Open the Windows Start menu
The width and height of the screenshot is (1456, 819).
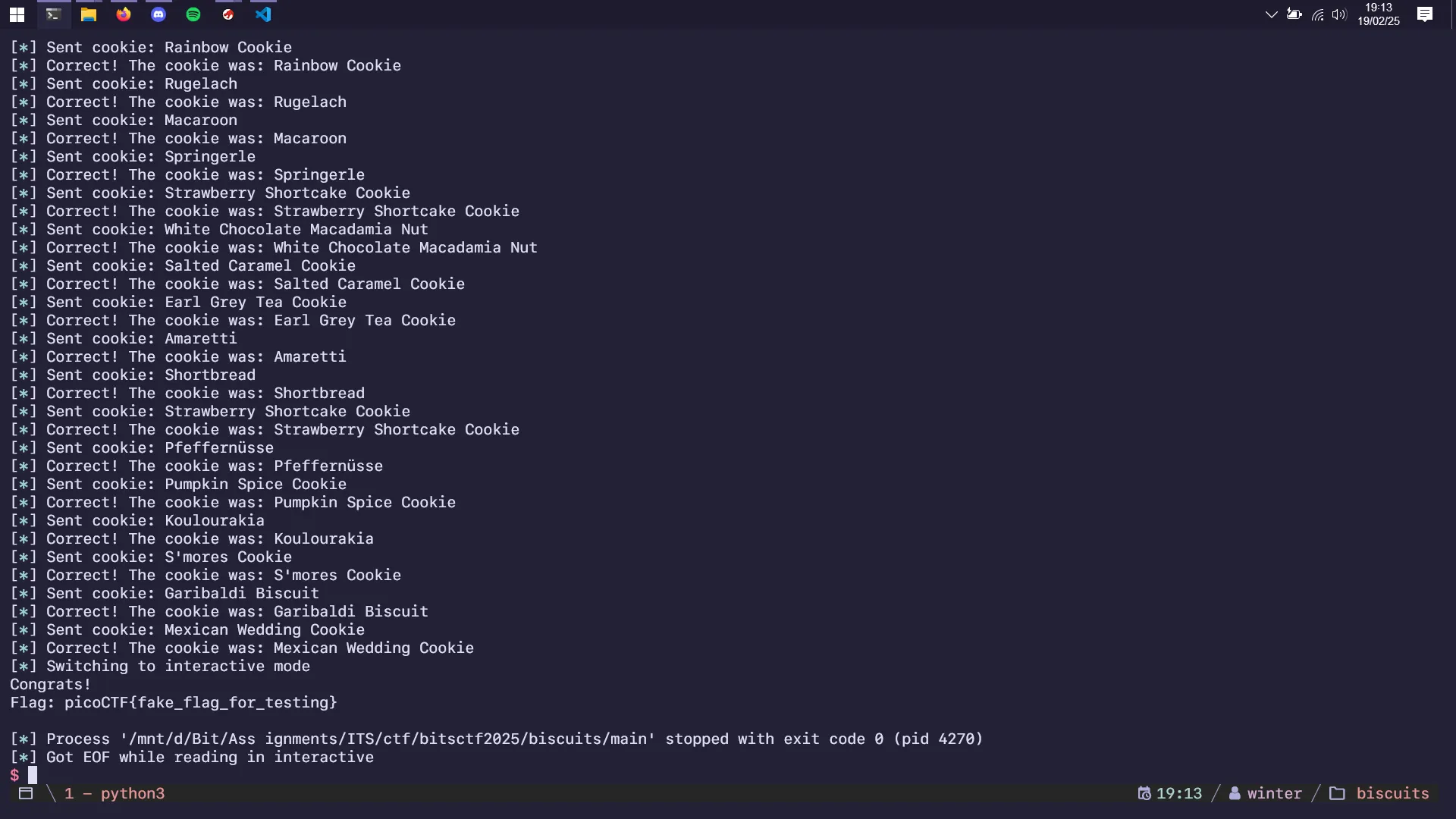tap(17, 14)
